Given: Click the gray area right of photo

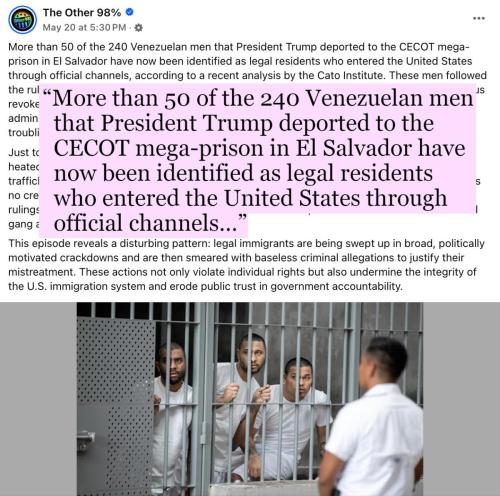Looking at the screenshot, I should [461, 399].
